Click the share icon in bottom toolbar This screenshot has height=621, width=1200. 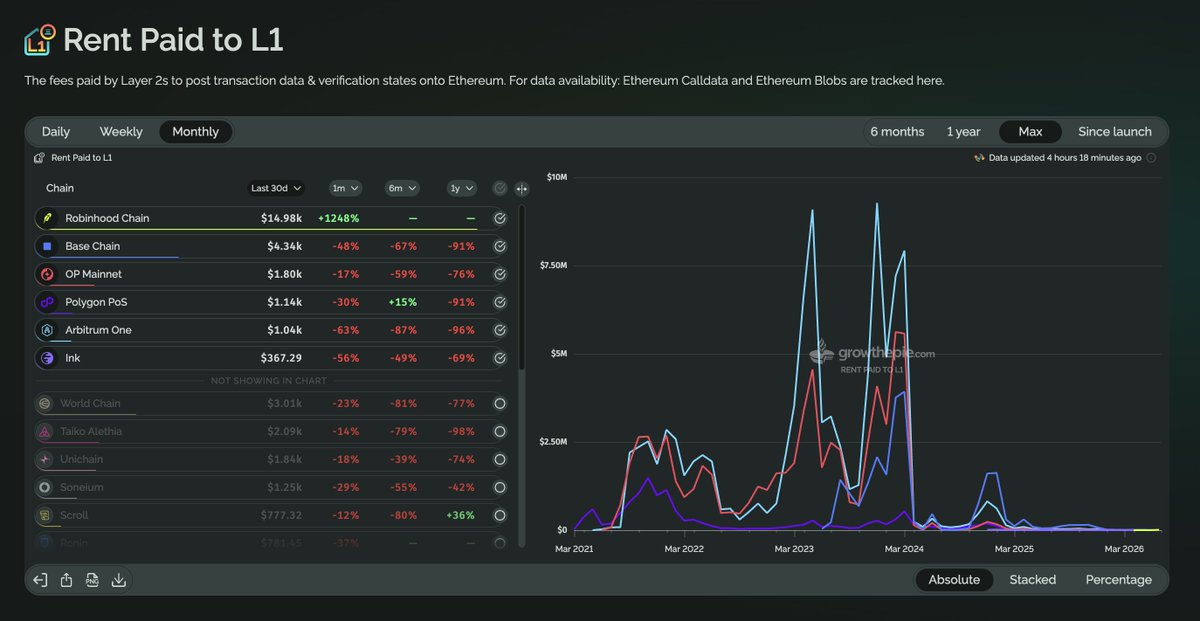[x=66, y=580]
